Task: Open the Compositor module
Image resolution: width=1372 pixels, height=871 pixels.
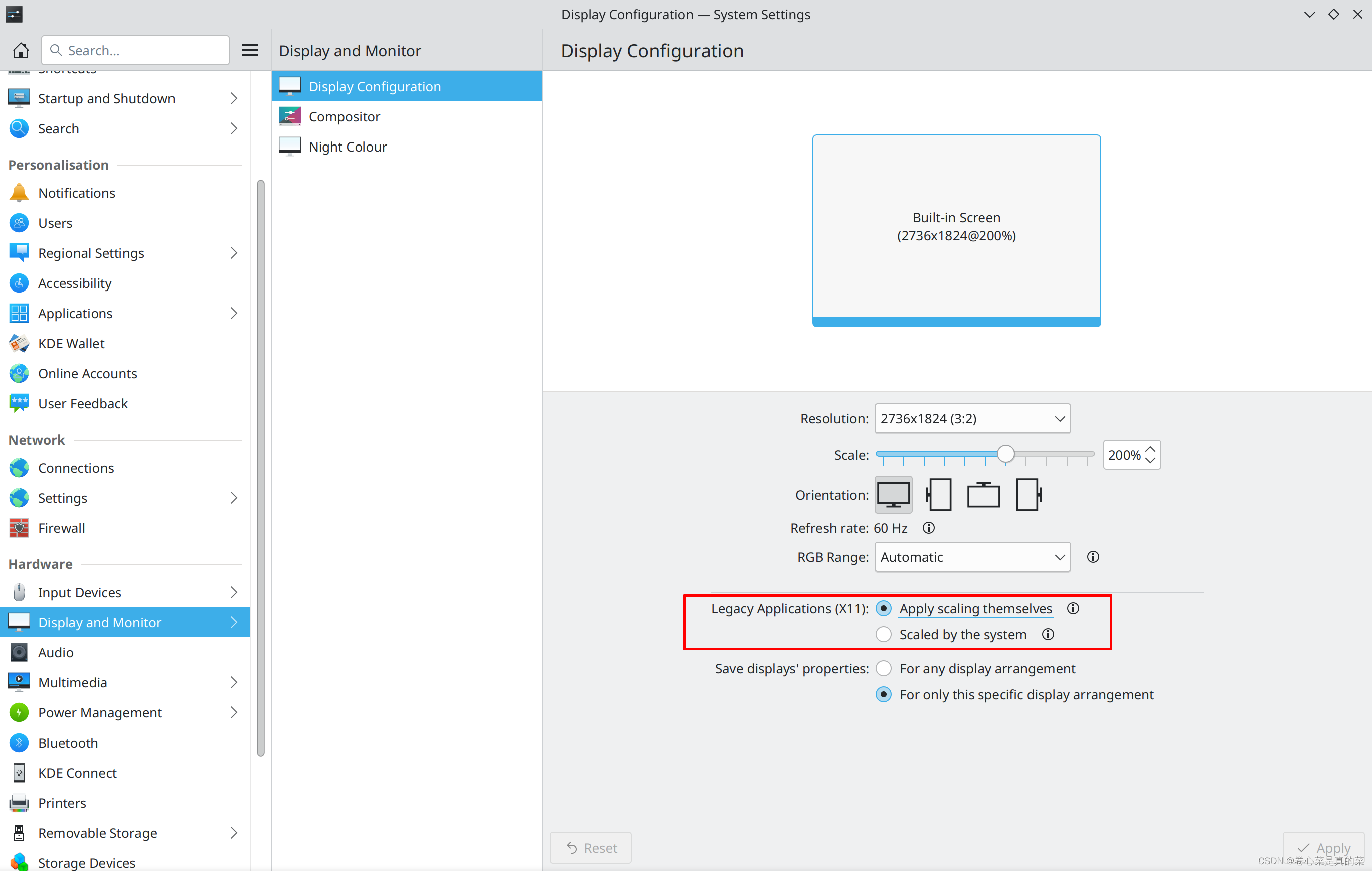Action: [x=406, y=117]
